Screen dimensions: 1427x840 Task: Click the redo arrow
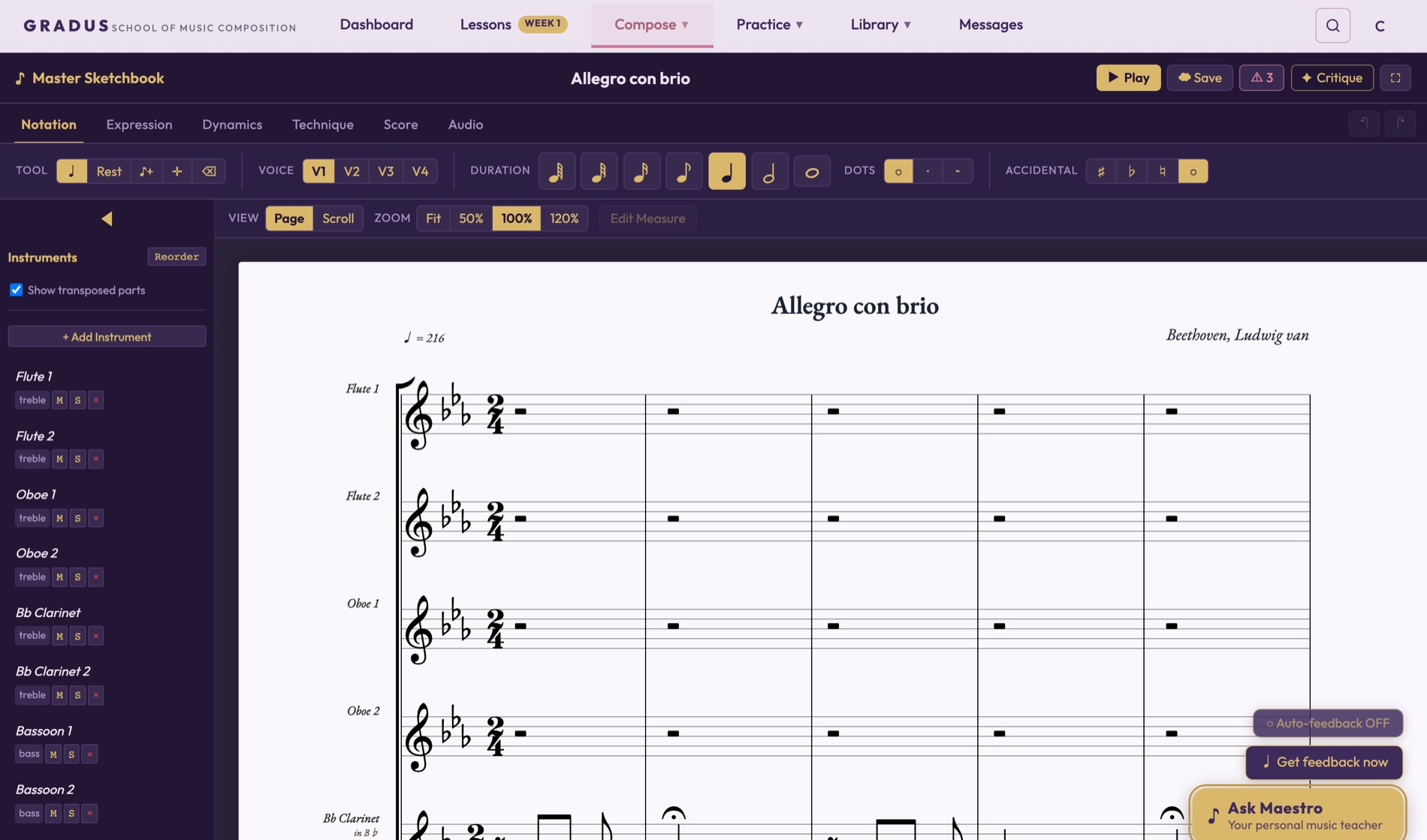[1400, 123]
